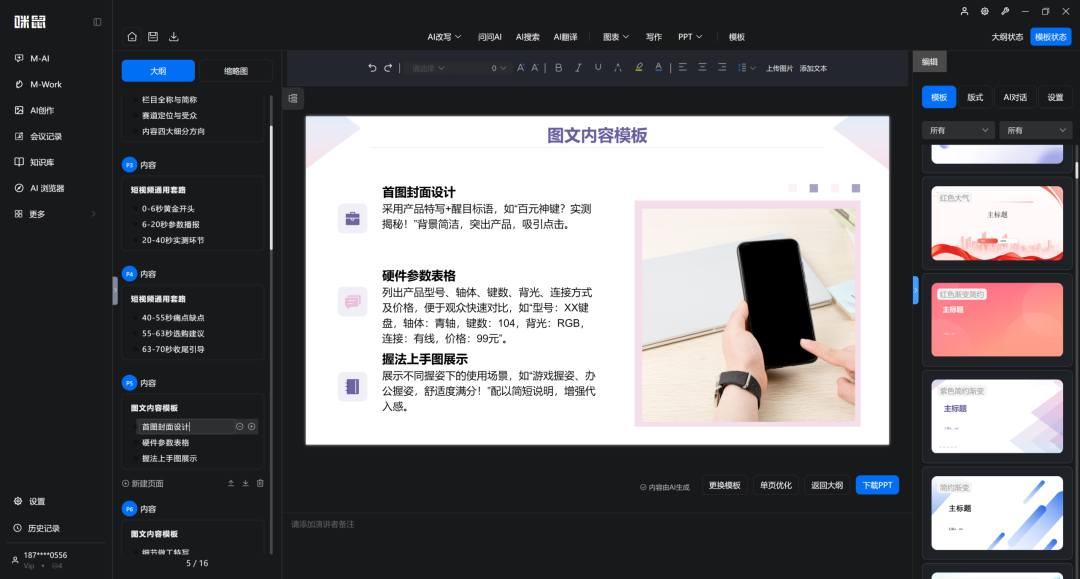Image resolution: width=1080 pixels, height=579 pixels.
Task: Save the presentation with disk icon
Action: pyautogui.click(x=153, y=36)
